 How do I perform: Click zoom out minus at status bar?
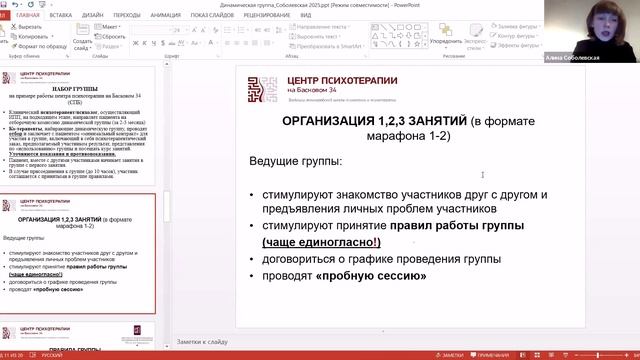tap(576, 355)
